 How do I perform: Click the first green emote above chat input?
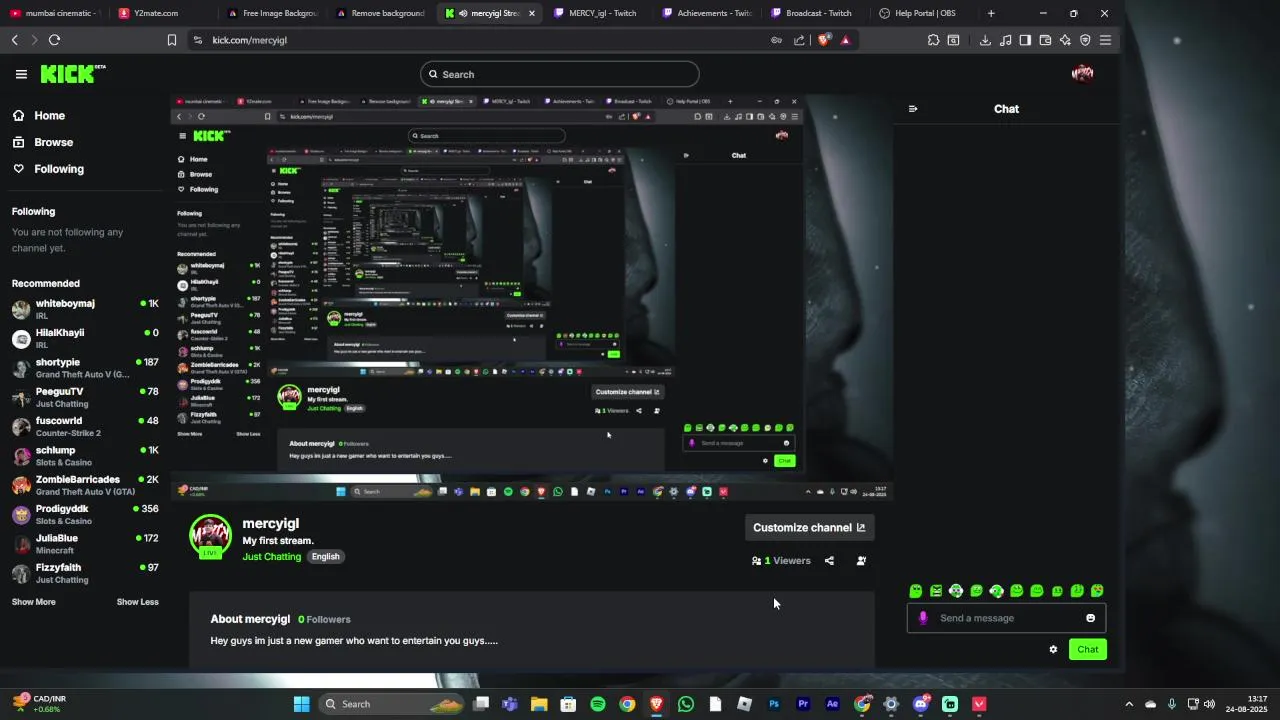point(916,591)
